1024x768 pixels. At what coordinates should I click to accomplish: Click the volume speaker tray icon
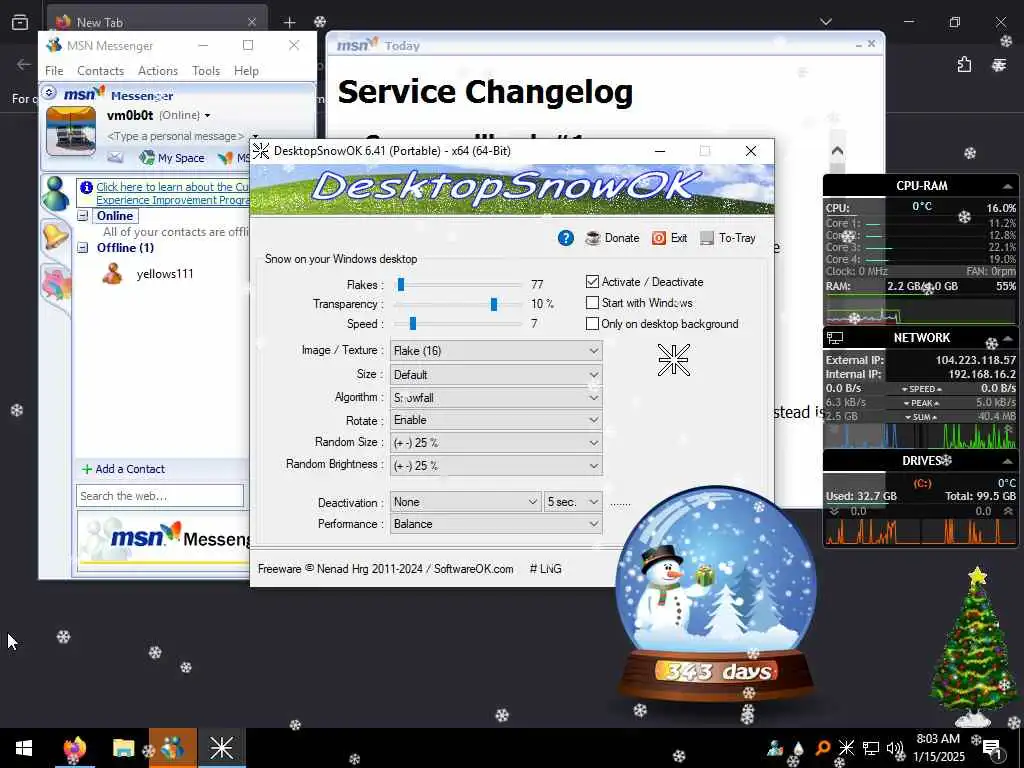894,748
